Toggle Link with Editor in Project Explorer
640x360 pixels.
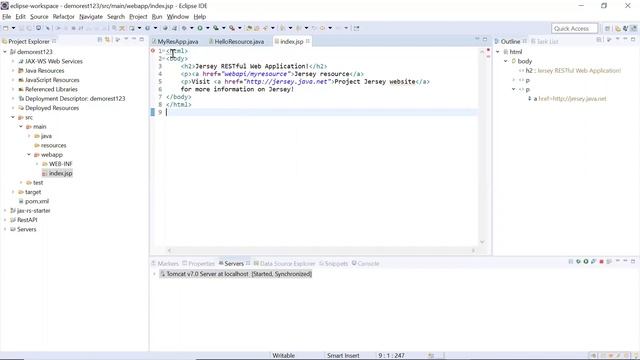click(108, 40)
